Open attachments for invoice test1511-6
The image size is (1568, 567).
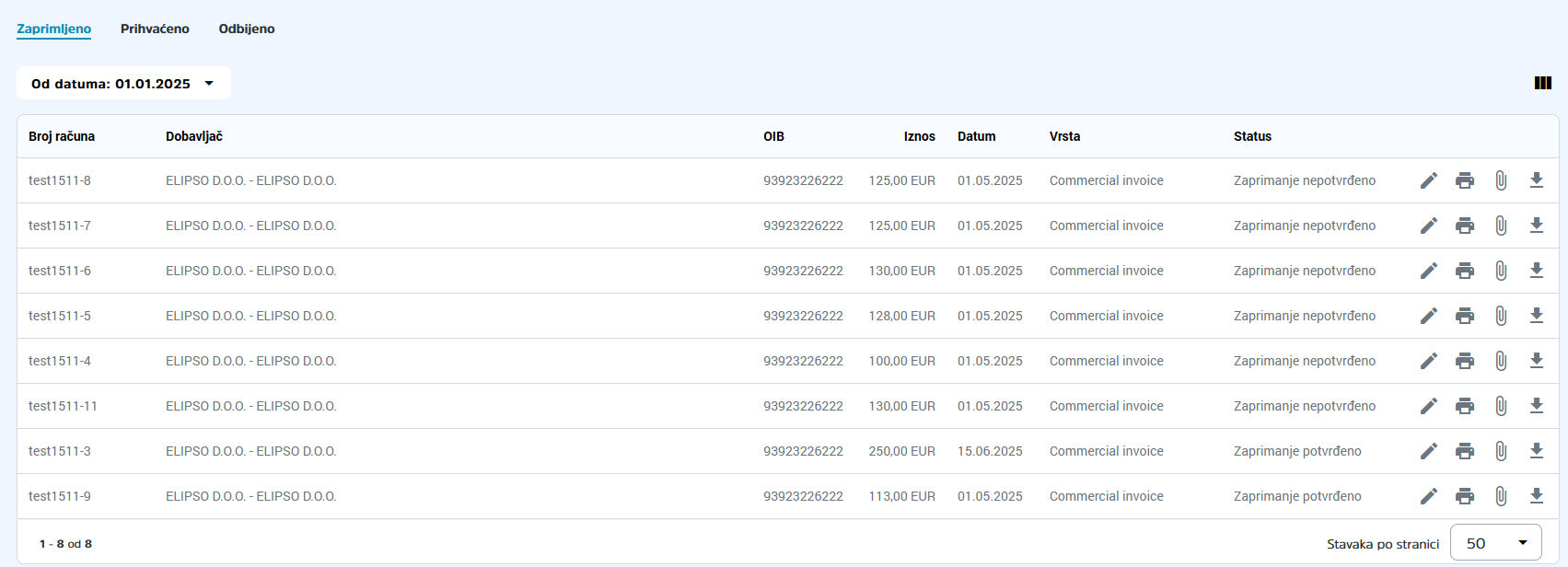1501,271
